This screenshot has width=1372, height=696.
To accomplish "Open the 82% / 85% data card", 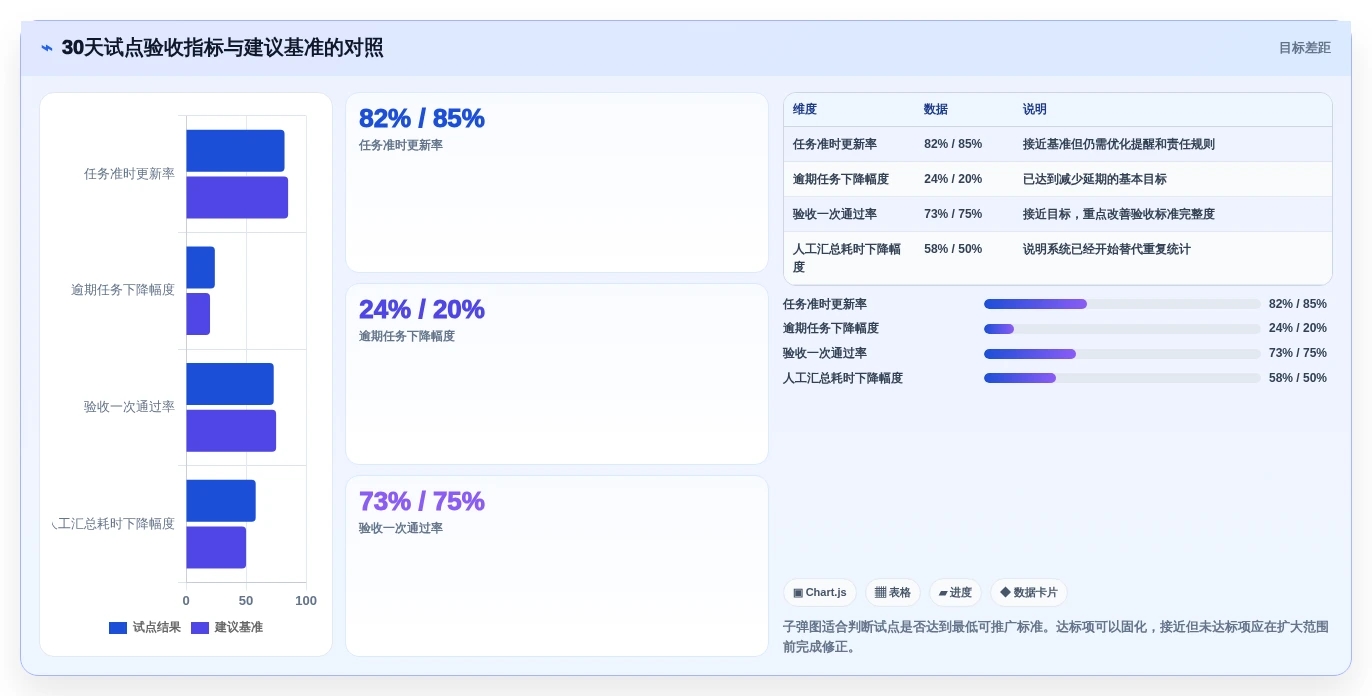I will 557,183.
